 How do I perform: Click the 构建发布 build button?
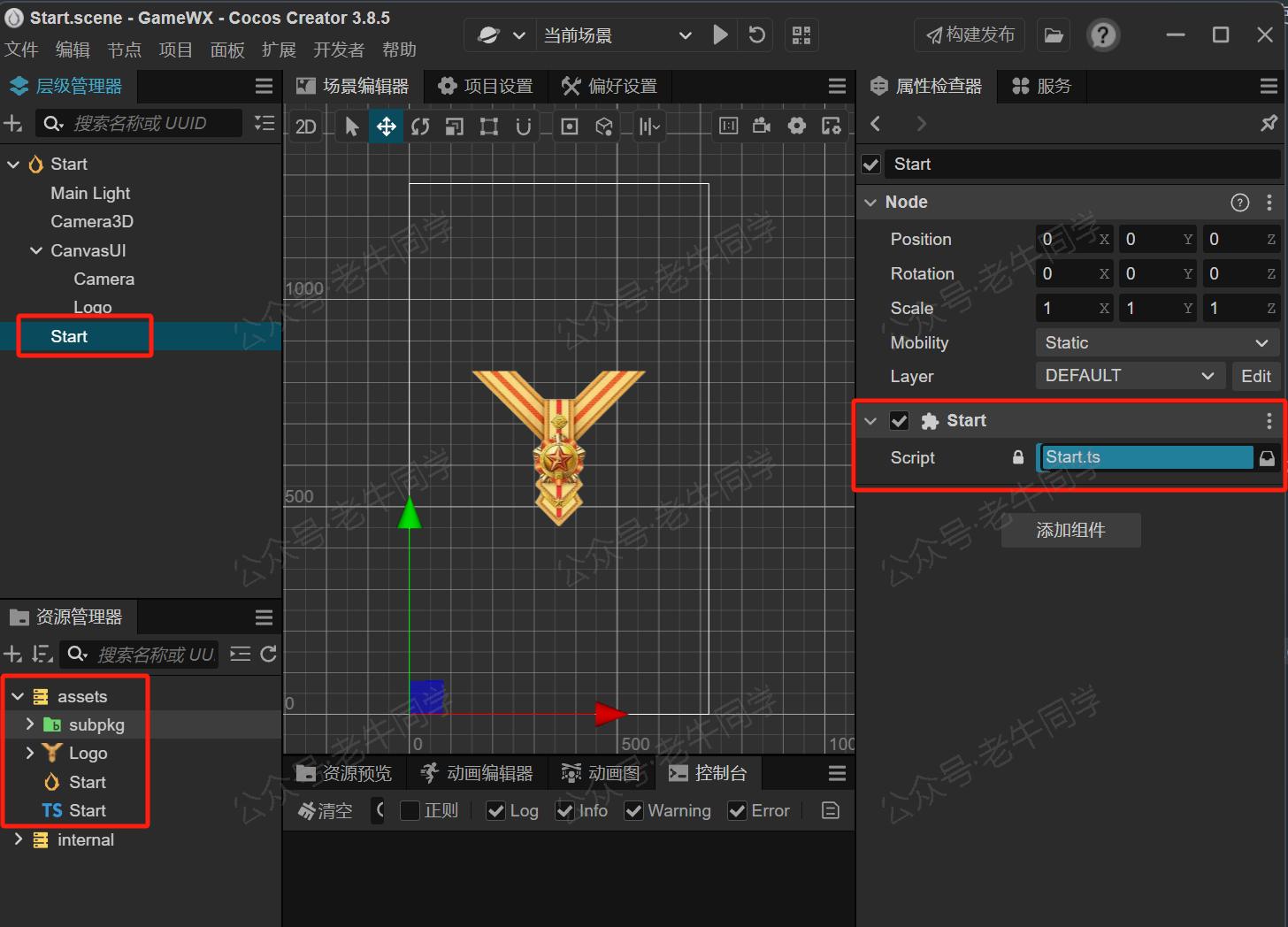(970, 34)
